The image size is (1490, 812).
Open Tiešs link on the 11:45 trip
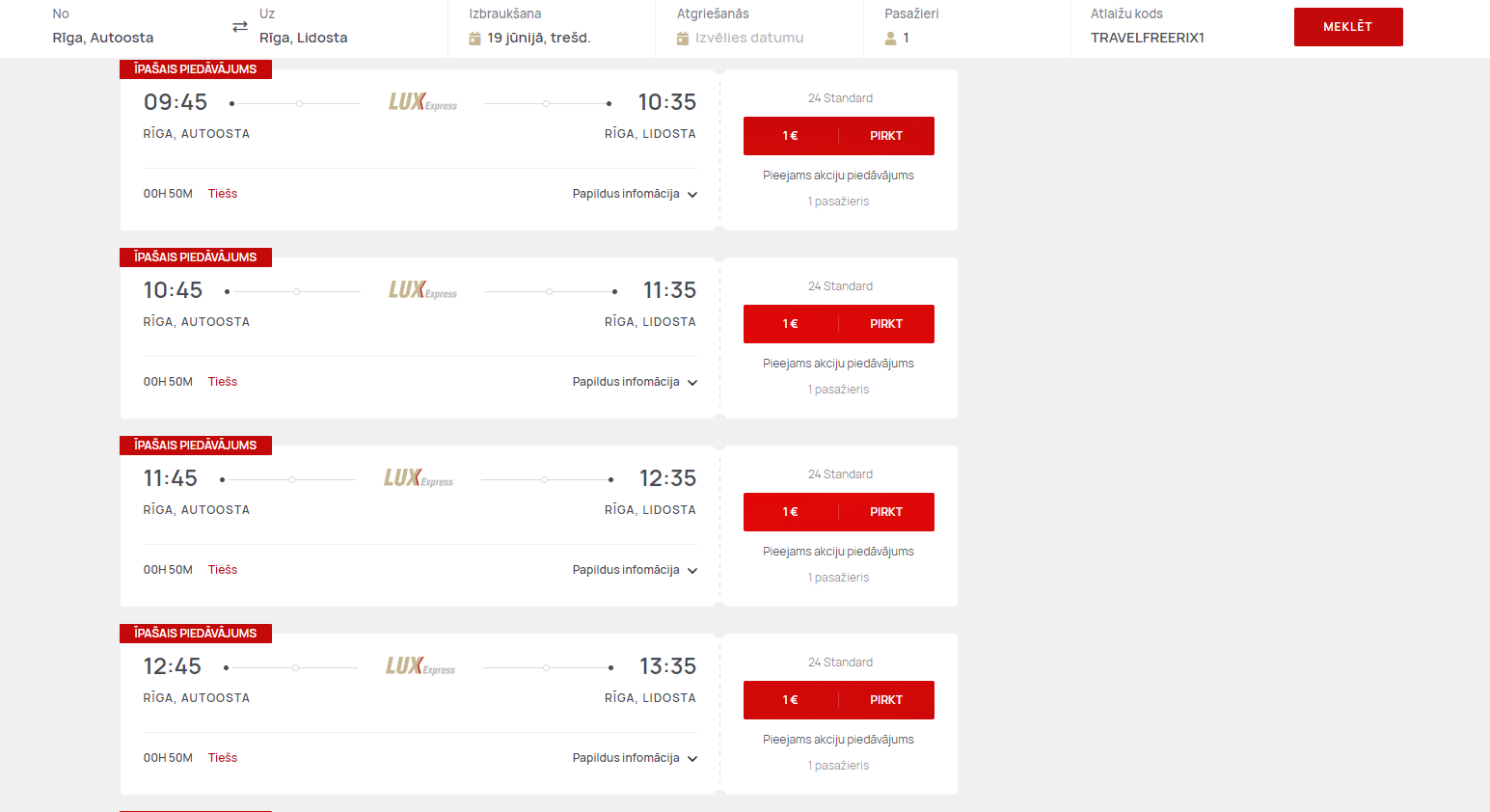[x=223, y=570]
